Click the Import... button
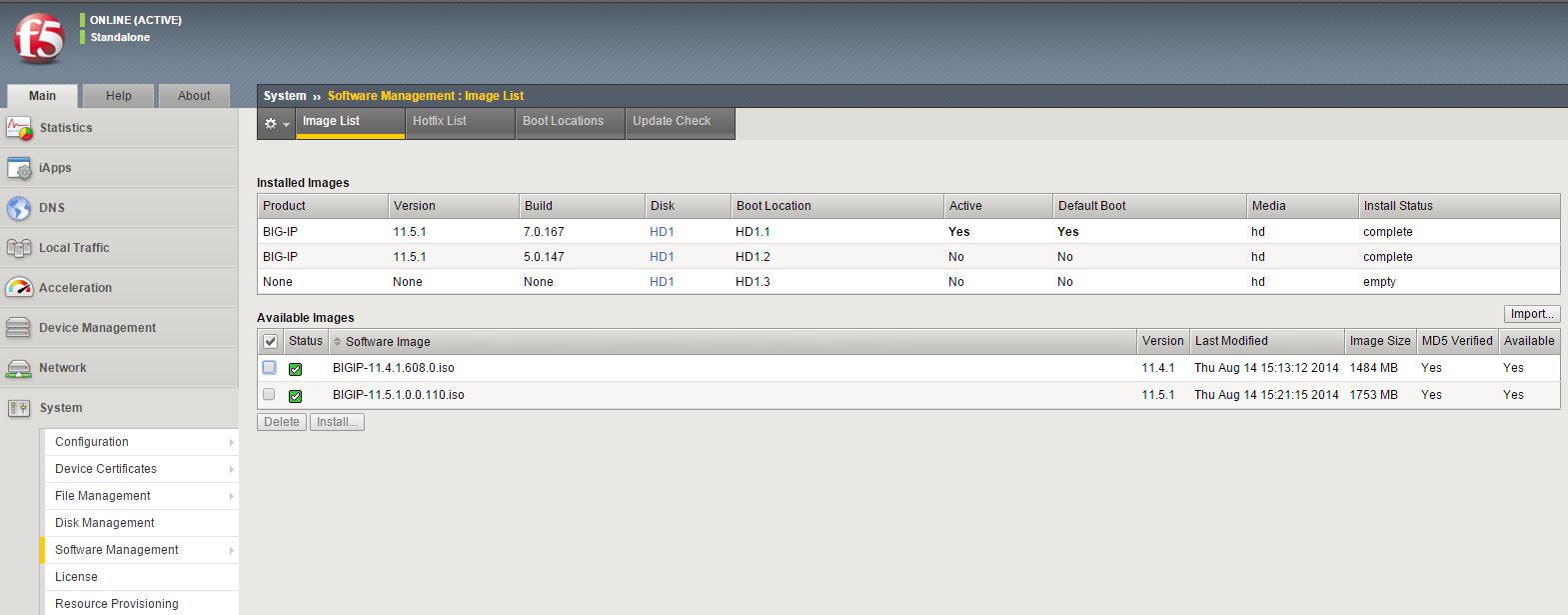Screen dimensions: 1568x615 [x=1531, y=314]
